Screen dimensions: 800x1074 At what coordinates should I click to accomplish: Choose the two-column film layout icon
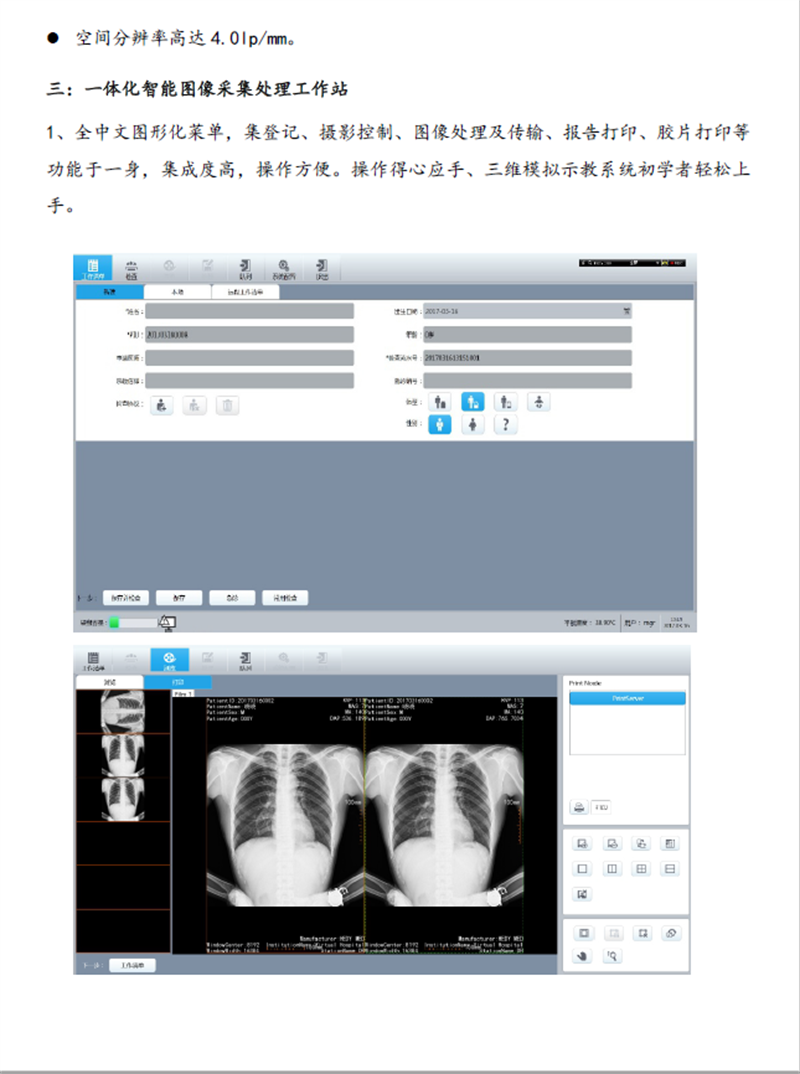613,868
